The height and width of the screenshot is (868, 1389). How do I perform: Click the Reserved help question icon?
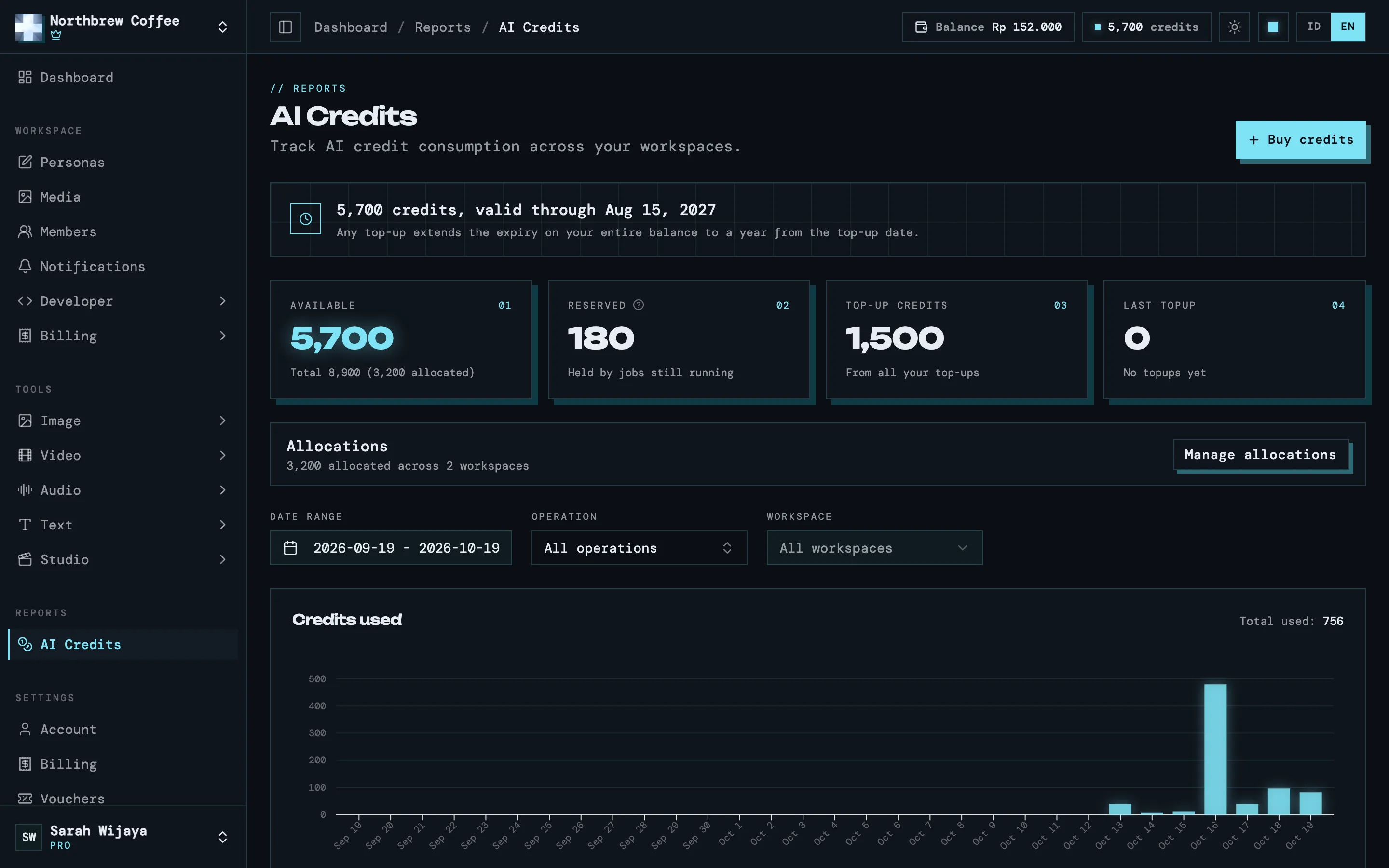(638, 305)
